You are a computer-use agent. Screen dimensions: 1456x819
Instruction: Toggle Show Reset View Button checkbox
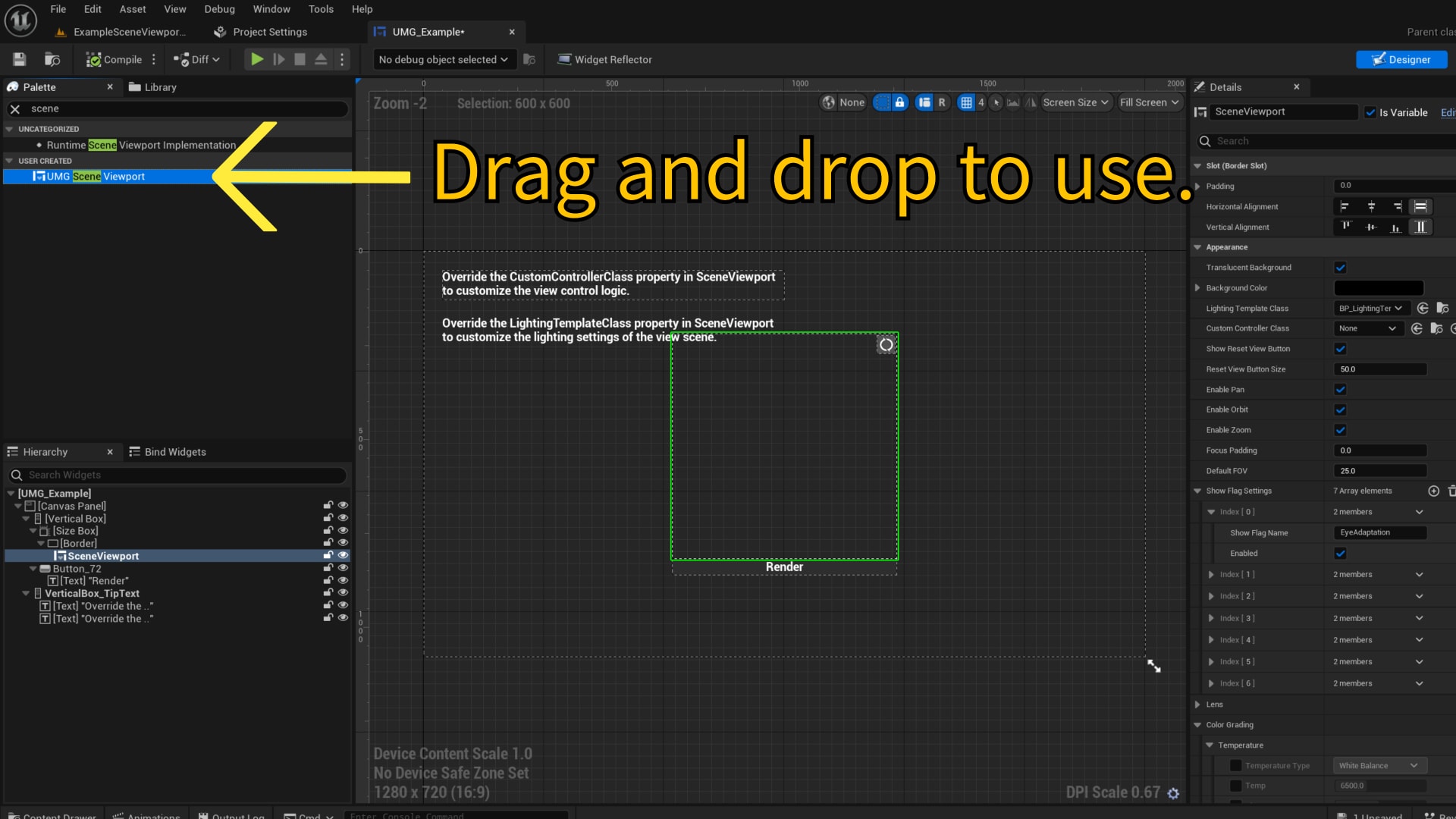pyautogui.click(x=1340, y=349)
